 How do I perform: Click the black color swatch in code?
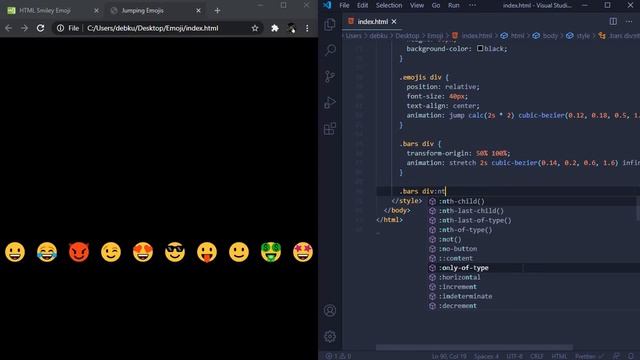click(x=480, y=48)
